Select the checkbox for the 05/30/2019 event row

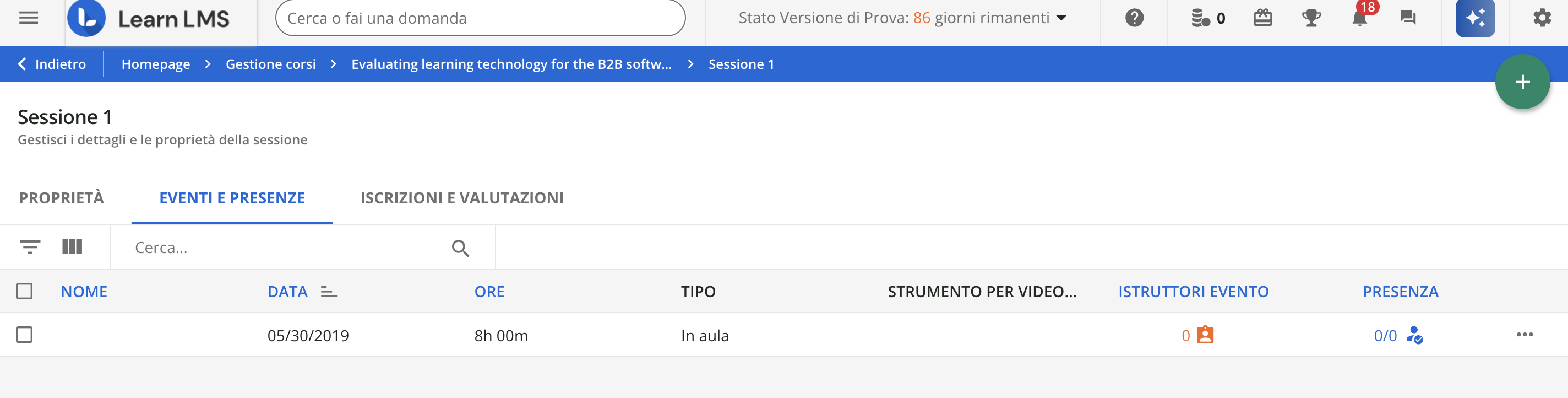[x=25, y=334]
